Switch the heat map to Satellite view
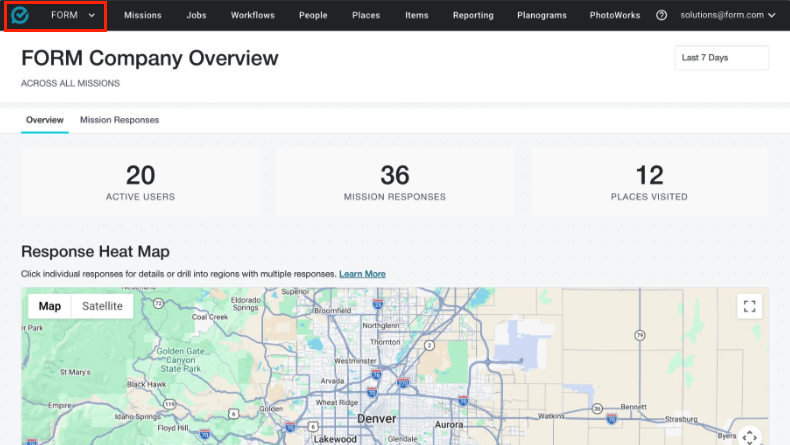The height and width of the screenshot is (445, 790). coord(102,306)
